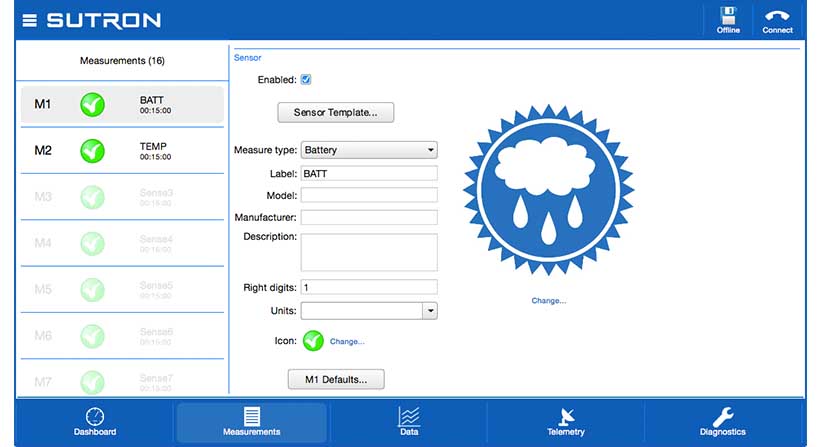
Task: Open the Dashboard tab
Action: pyautogui.click(x=95, y=422)
